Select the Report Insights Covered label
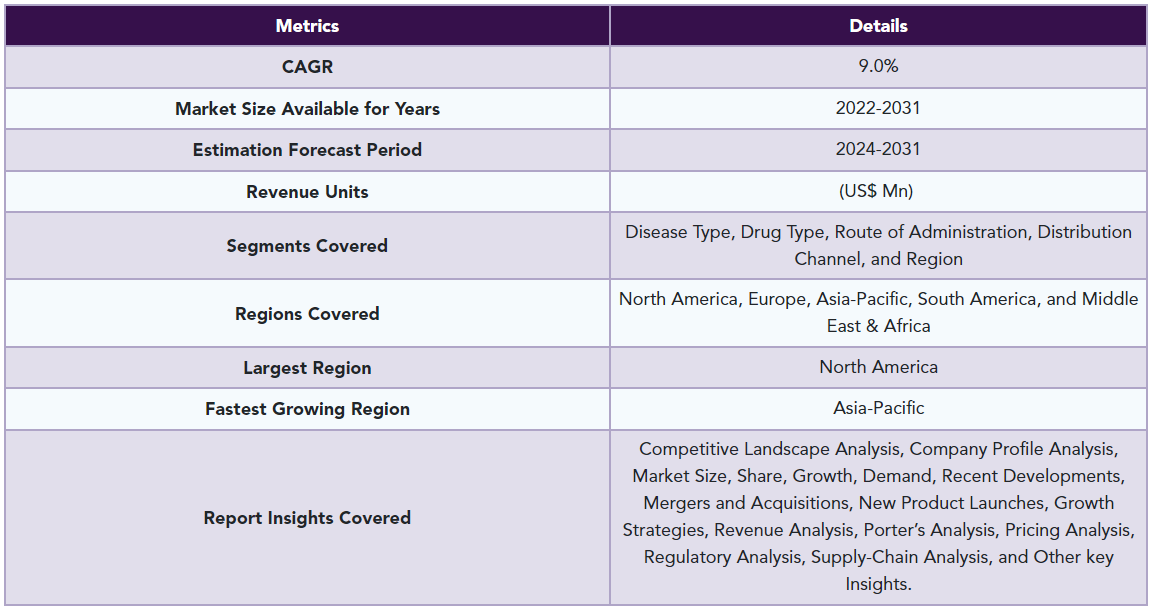The width and height of the screenshot is (1155, 610). pyautogui.click(x=307, y=518)
